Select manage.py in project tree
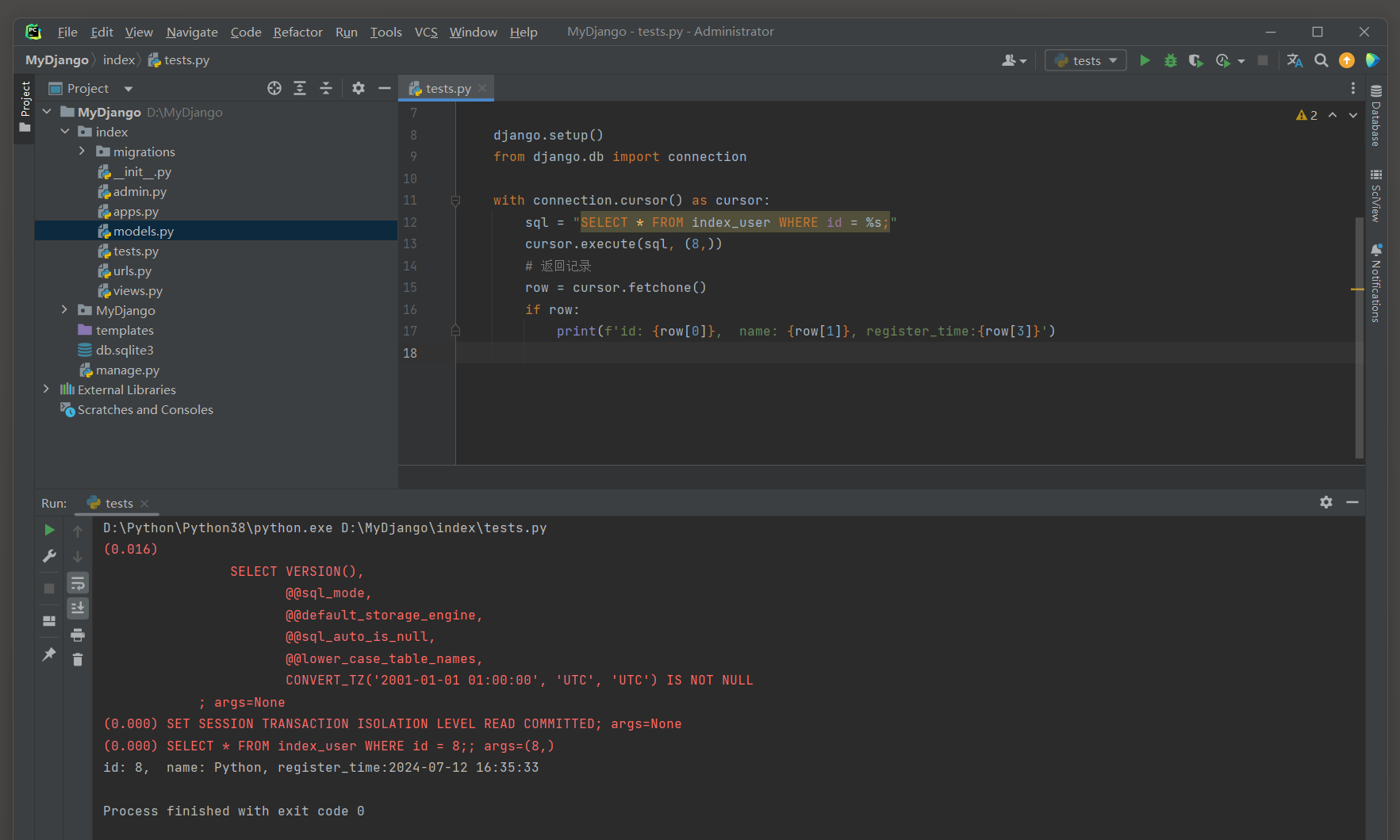1400x840 pixels. (x=120, y=370)
